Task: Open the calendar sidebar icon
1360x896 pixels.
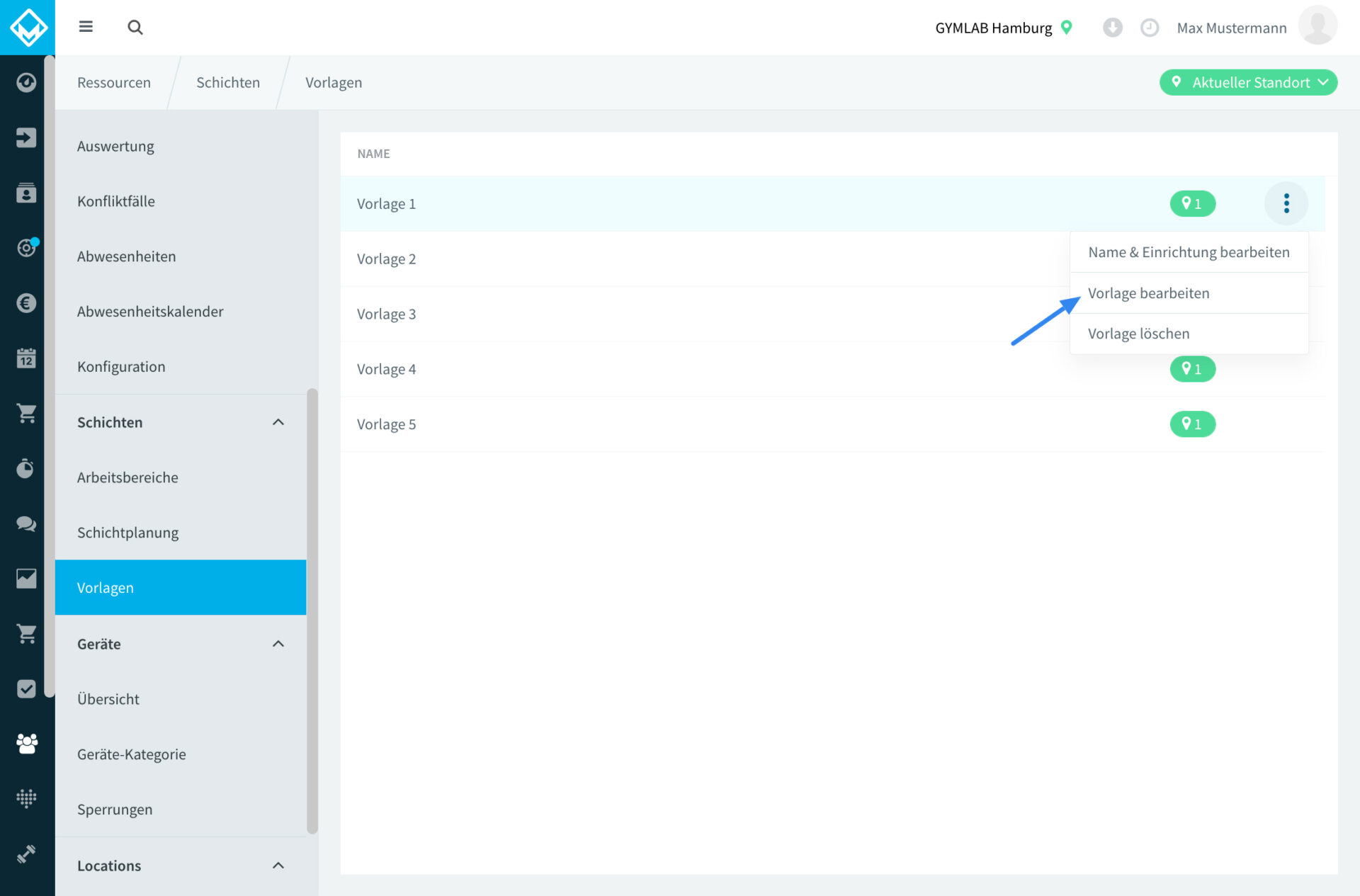Action: tap(26, 358)
